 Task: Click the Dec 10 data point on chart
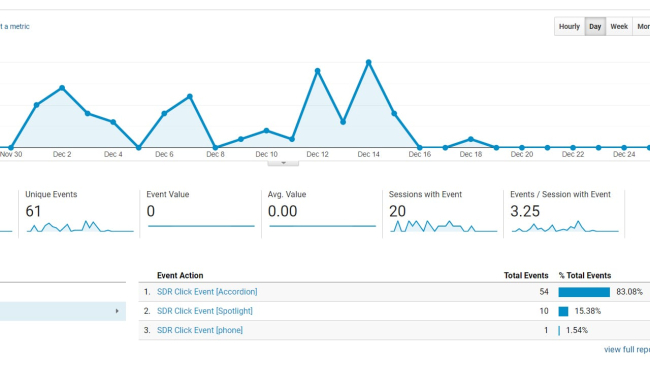pyautogui.click(x=267, y=131)
